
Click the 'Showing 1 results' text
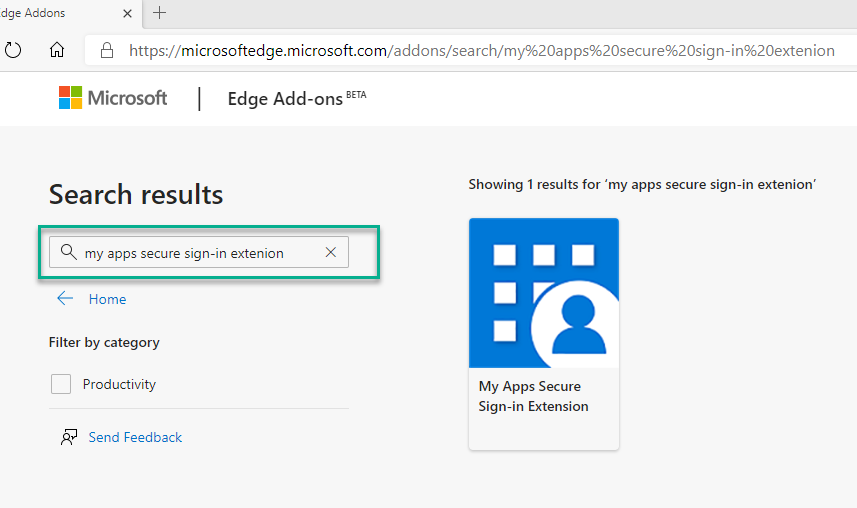642,185
